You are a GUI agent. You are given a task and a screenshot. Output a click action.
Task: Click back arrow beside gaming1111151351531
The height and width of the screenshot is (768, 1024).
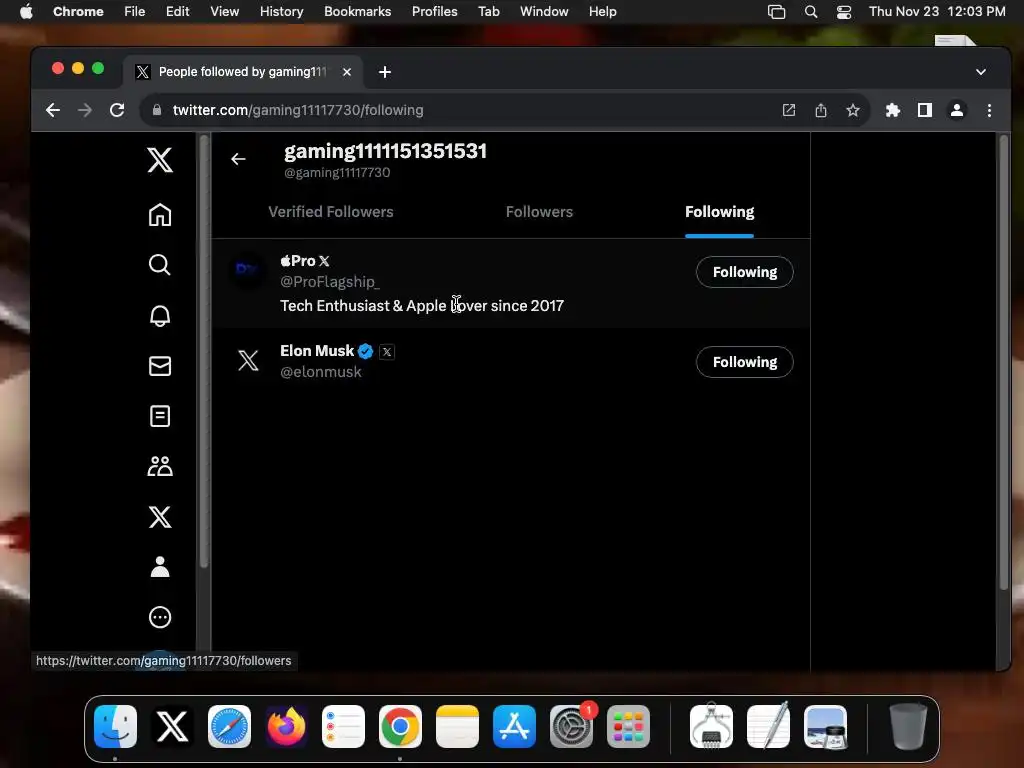(x=238, y=159)
